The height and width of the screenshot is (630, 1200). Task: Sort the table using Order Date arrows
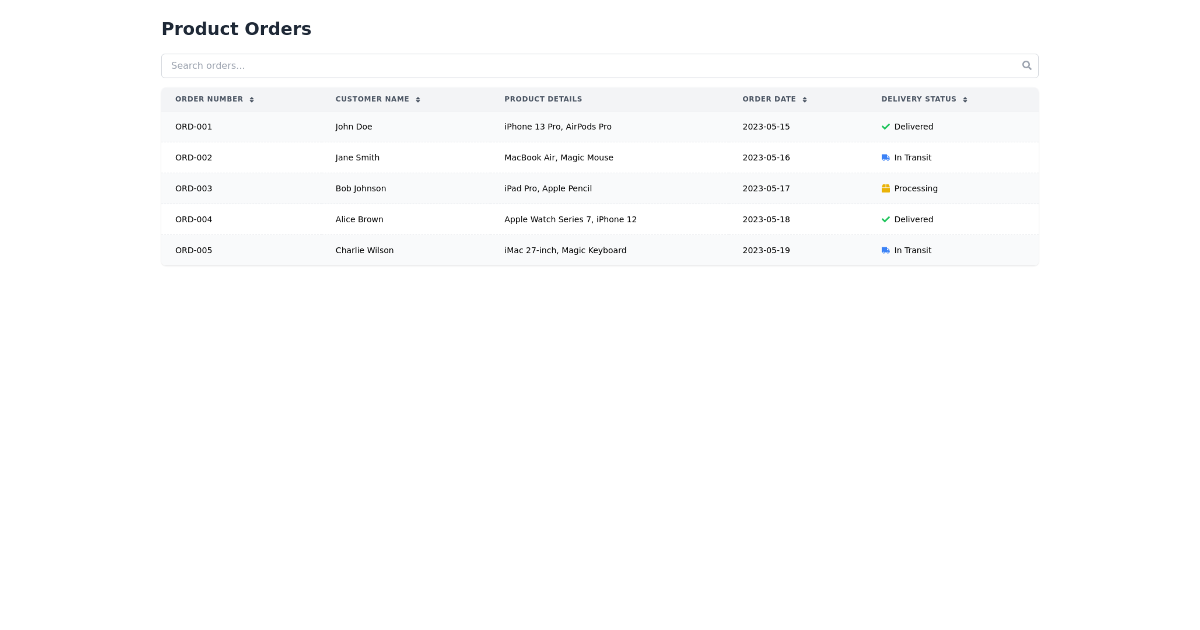click(804, 99)
